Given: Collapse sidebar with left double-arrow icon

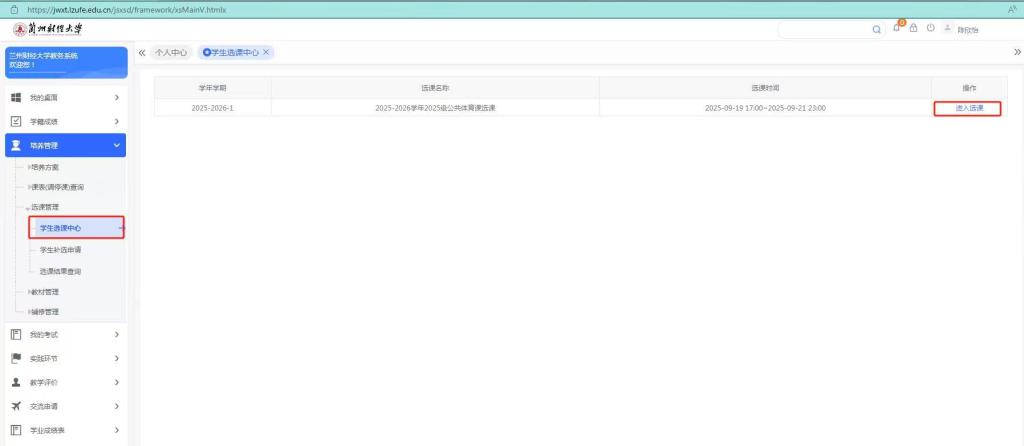Looking at the screenshot, I should click(x=141, y=52).
